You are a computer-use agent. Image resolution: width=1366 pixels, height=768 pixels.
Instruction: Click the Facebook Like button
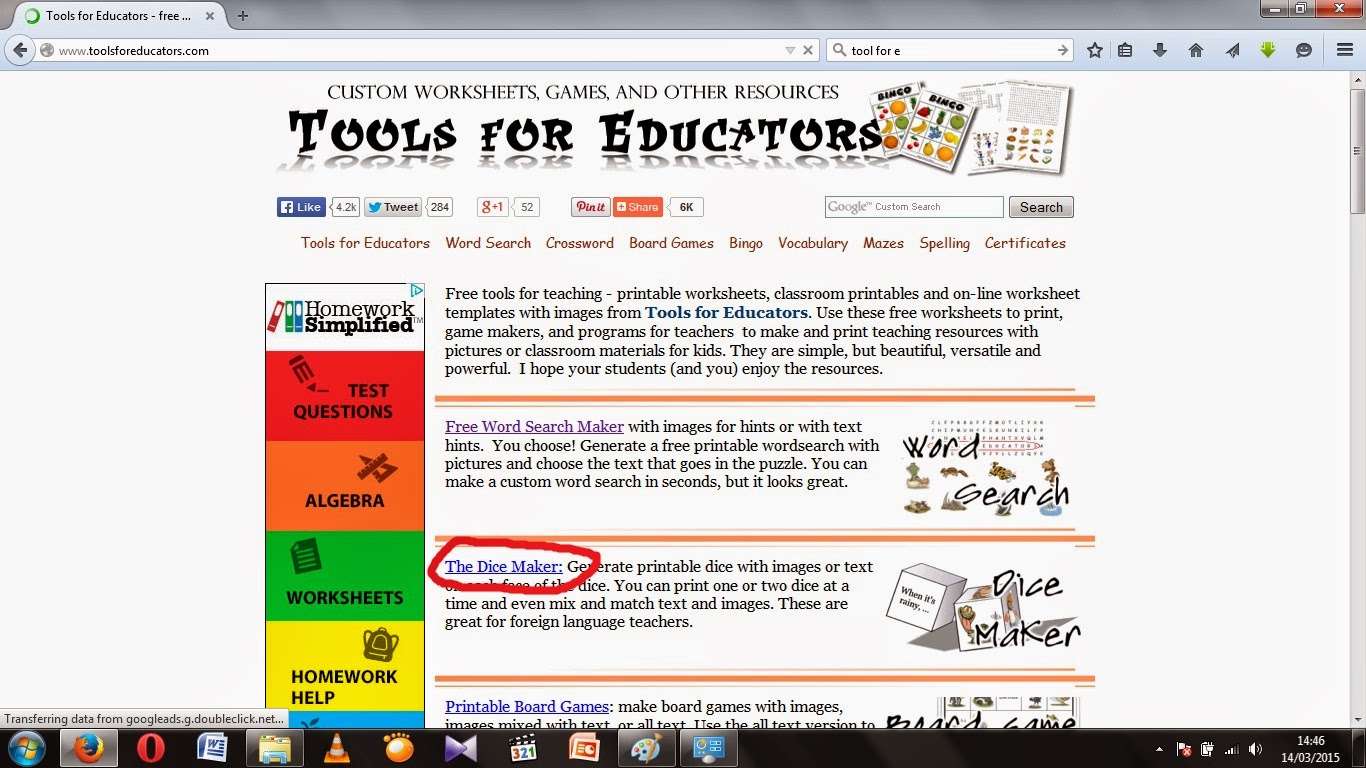point(301,207)
